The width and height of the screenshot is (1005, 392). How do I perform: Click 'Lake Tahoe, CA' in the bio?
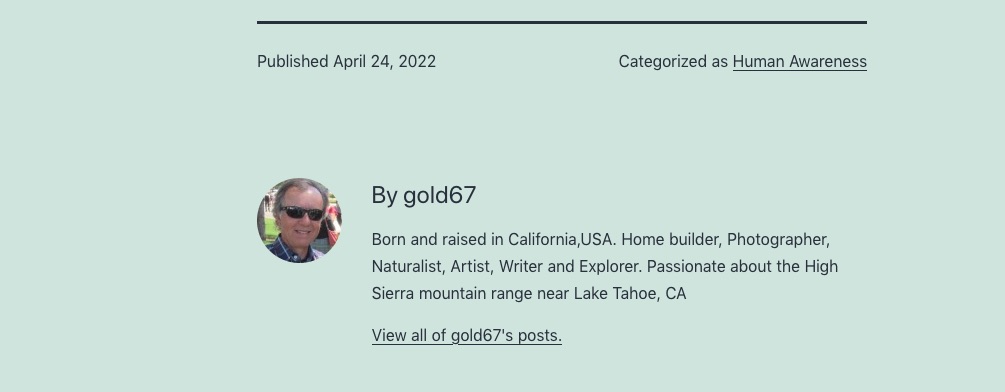[x=630, y=294]
